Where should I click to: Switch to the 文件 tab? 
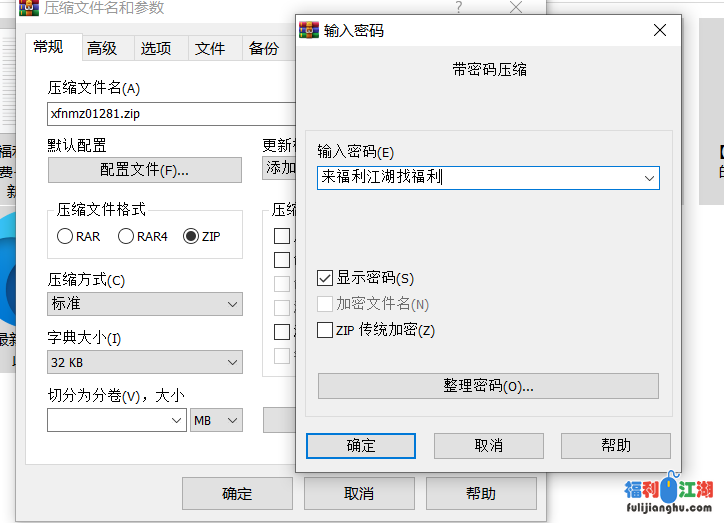[x=210, y=48]
